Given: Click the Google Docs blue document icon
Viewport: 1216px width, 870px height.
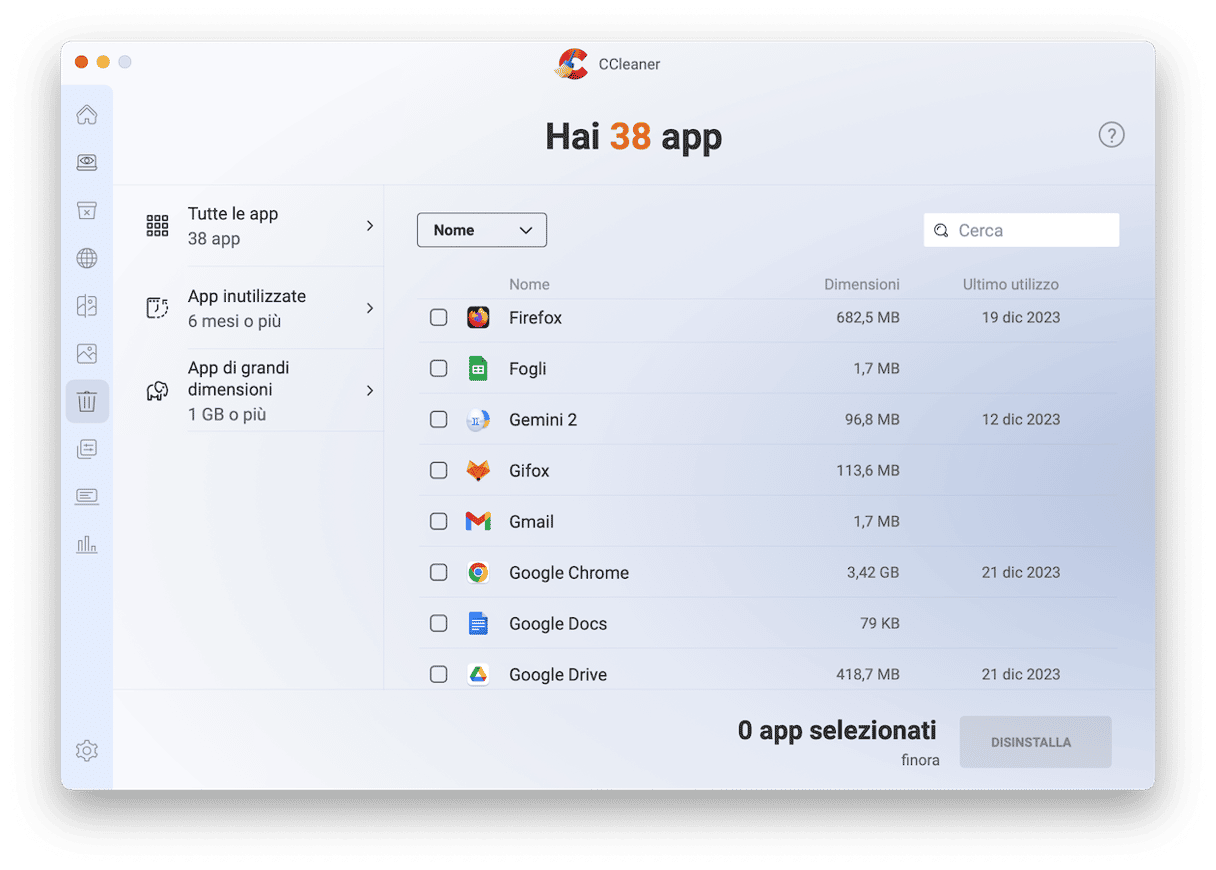Looking at the screenshot, I should (x=478, y=623).
